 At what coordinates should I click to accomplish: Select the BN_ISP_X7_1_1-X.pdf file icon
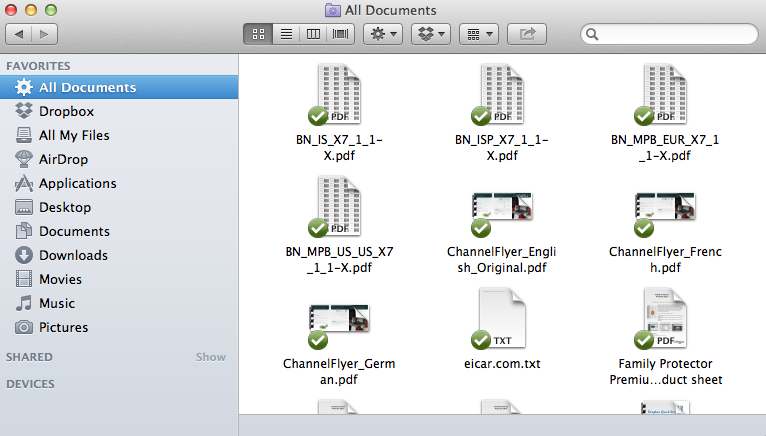(x=500, y=94)
